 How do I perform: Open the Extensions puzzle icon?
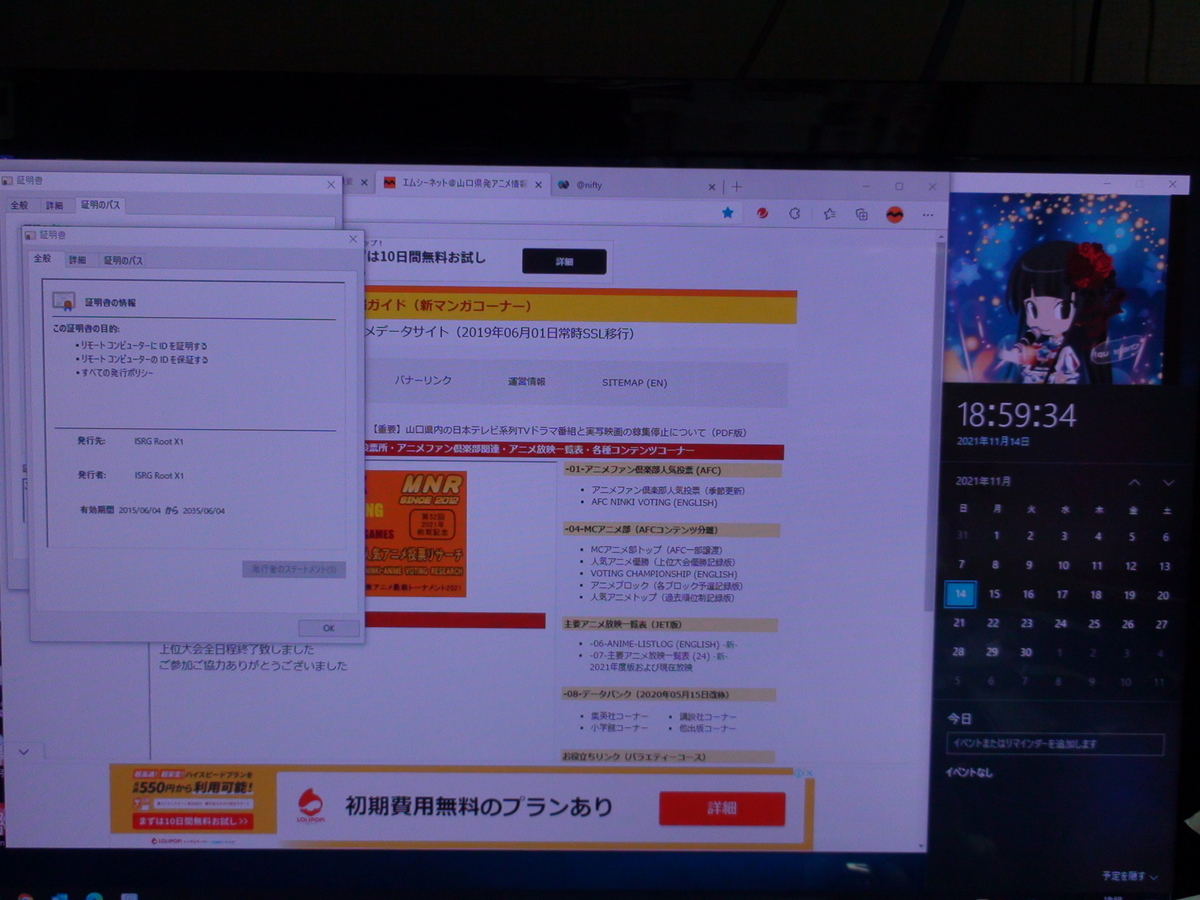pyautogui.click(x=795, y=213)
